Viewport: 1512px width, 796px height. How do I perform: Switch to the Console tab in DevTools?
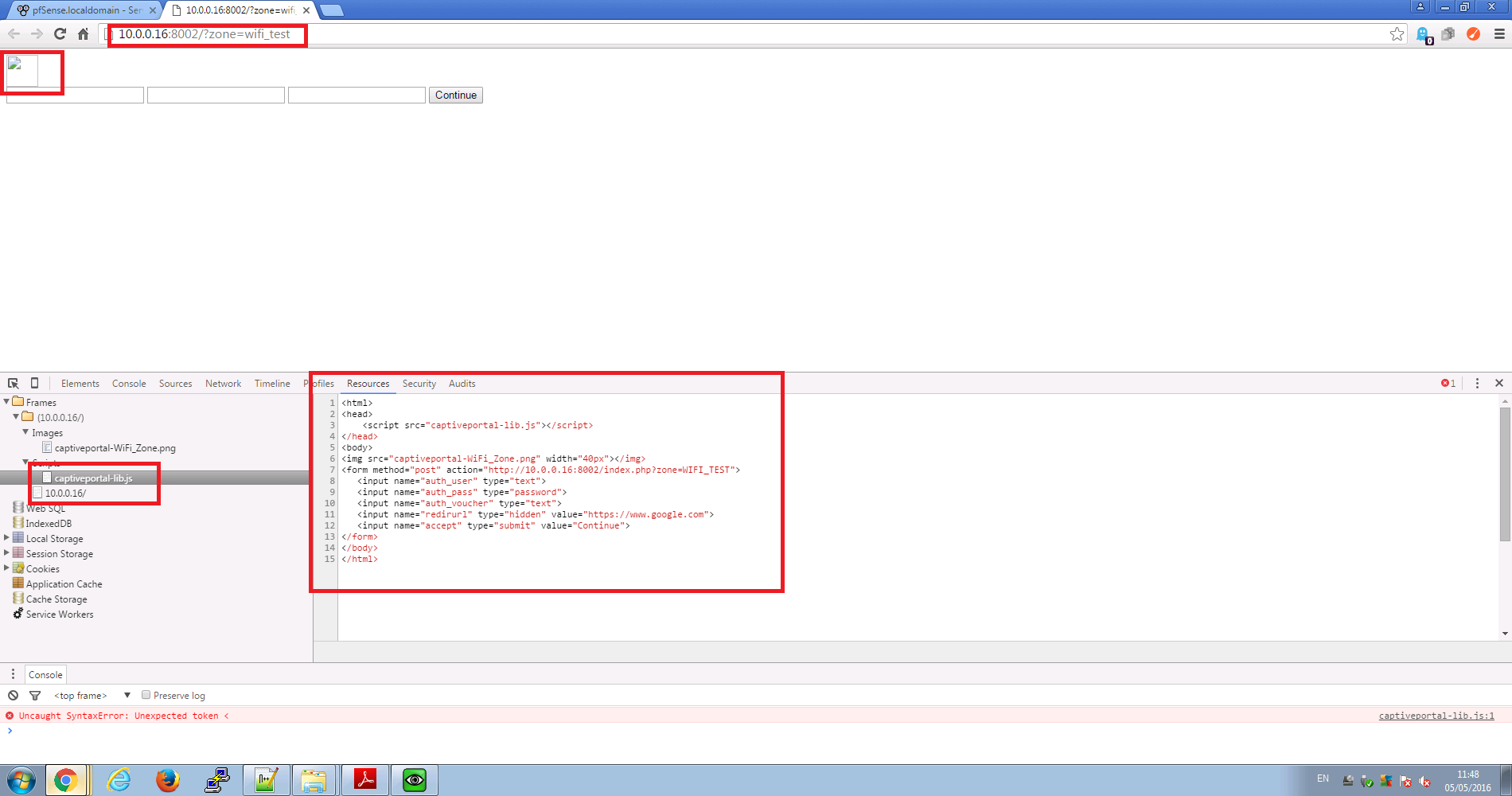pyautogui.click(x=129, y=383)
